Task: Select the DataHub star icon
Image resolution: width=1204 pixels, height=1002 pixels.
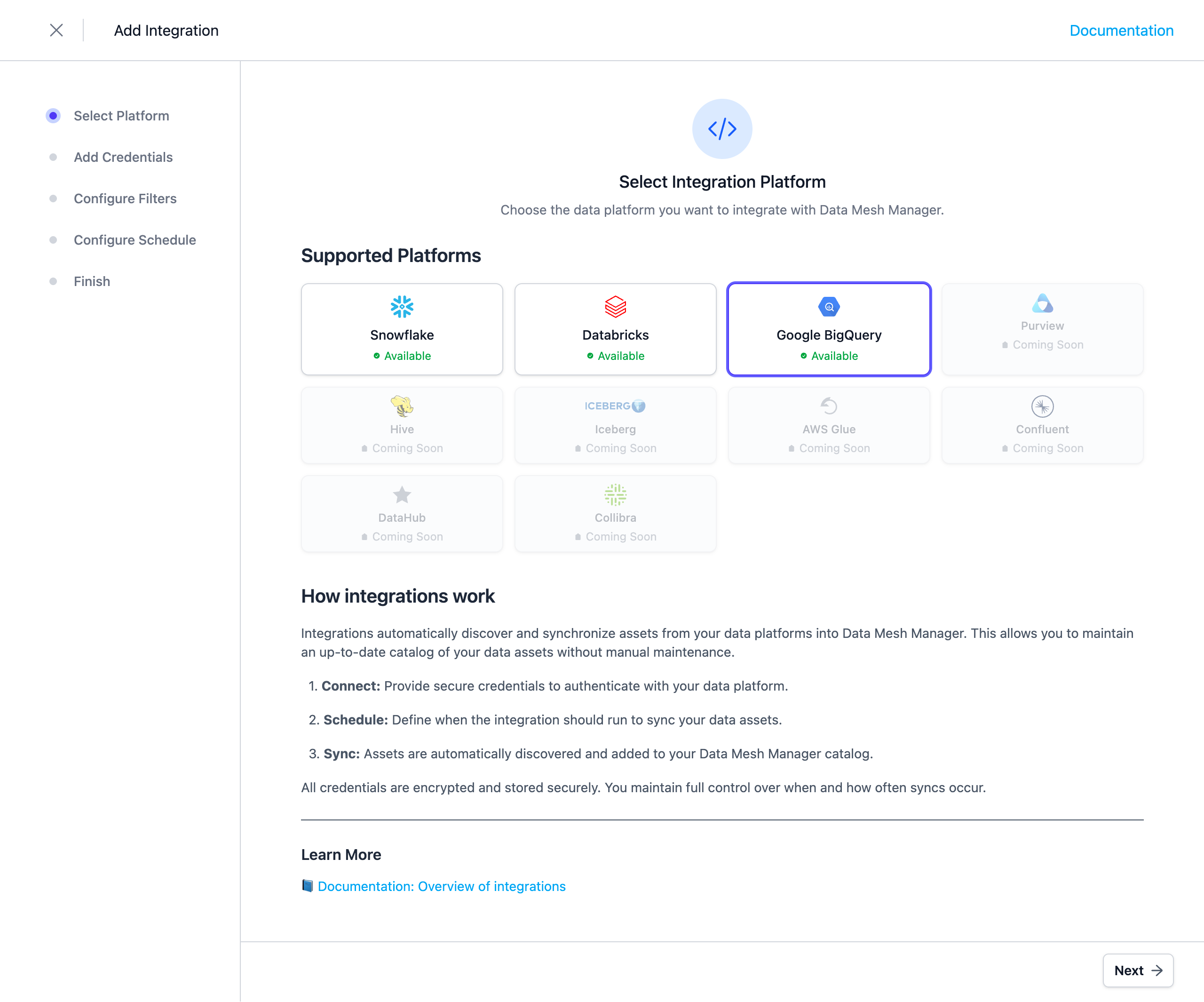Action: tap(401, 494)
